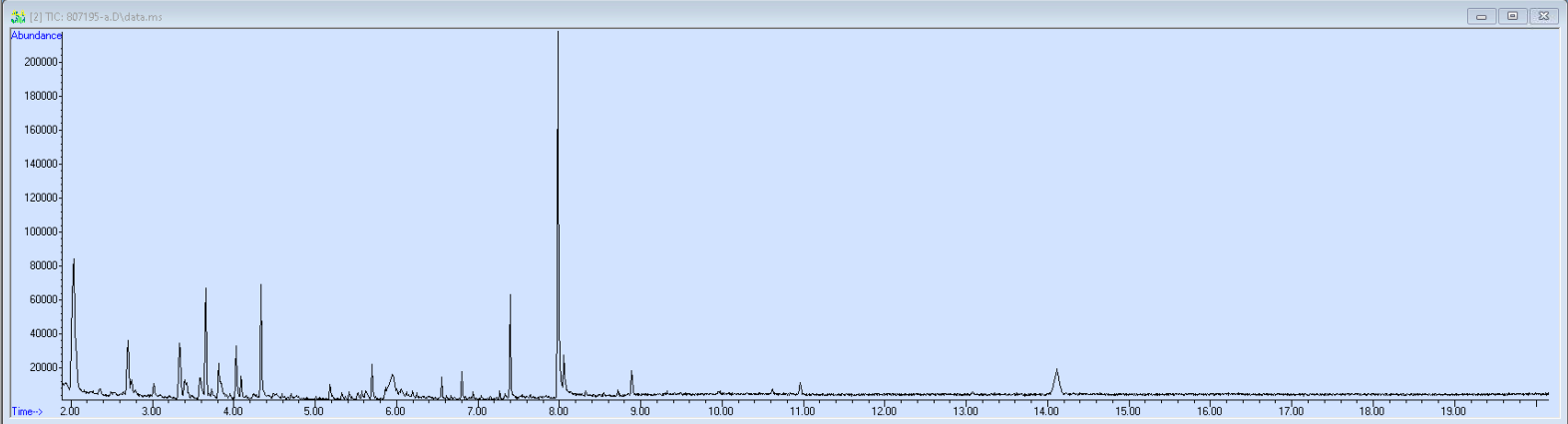Click the 3.00 time axis label

[x=152, y=411]
